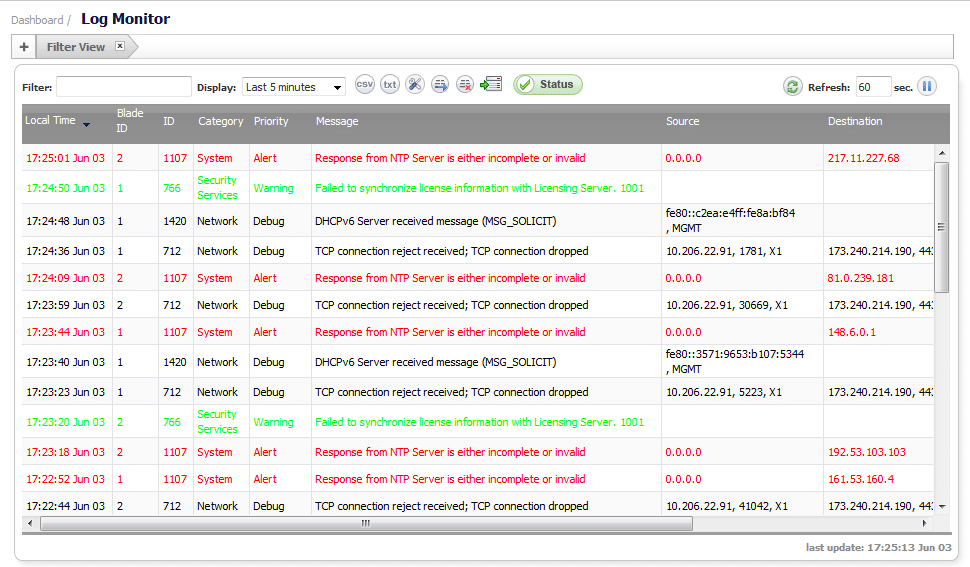Open log configuration wrench-and-screwdriver icon
Viewport: 970px width, 567px height.
415,85
